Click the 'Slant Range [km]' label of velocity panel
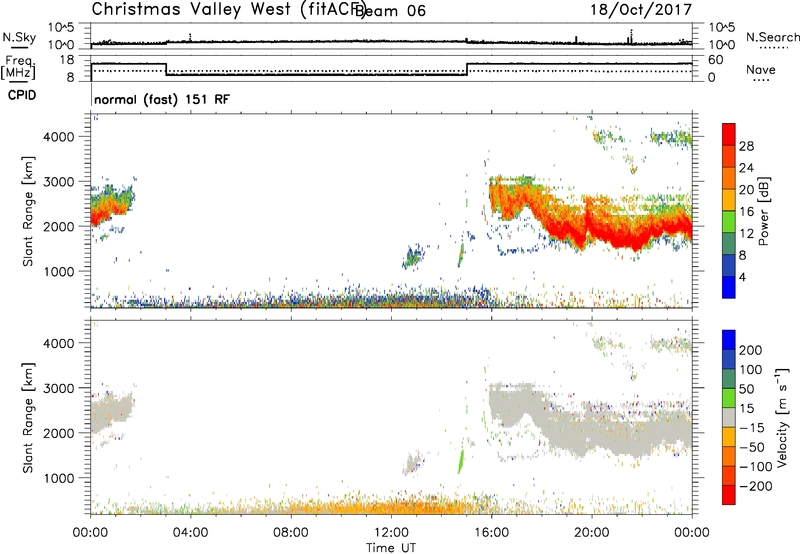Viewport: 800px width, 554px height. point(28,417)
